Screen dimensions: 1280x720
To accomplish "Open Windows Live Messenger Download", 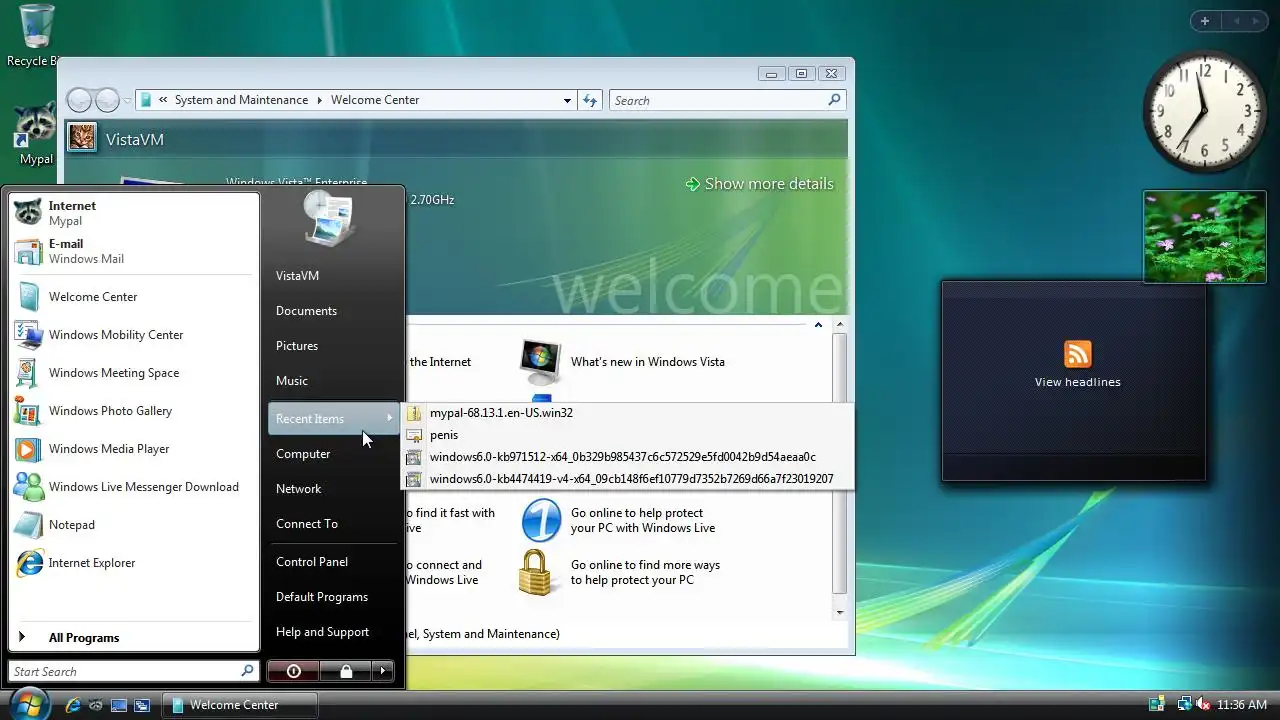I will pyautogui.click(x=134, y=487).
